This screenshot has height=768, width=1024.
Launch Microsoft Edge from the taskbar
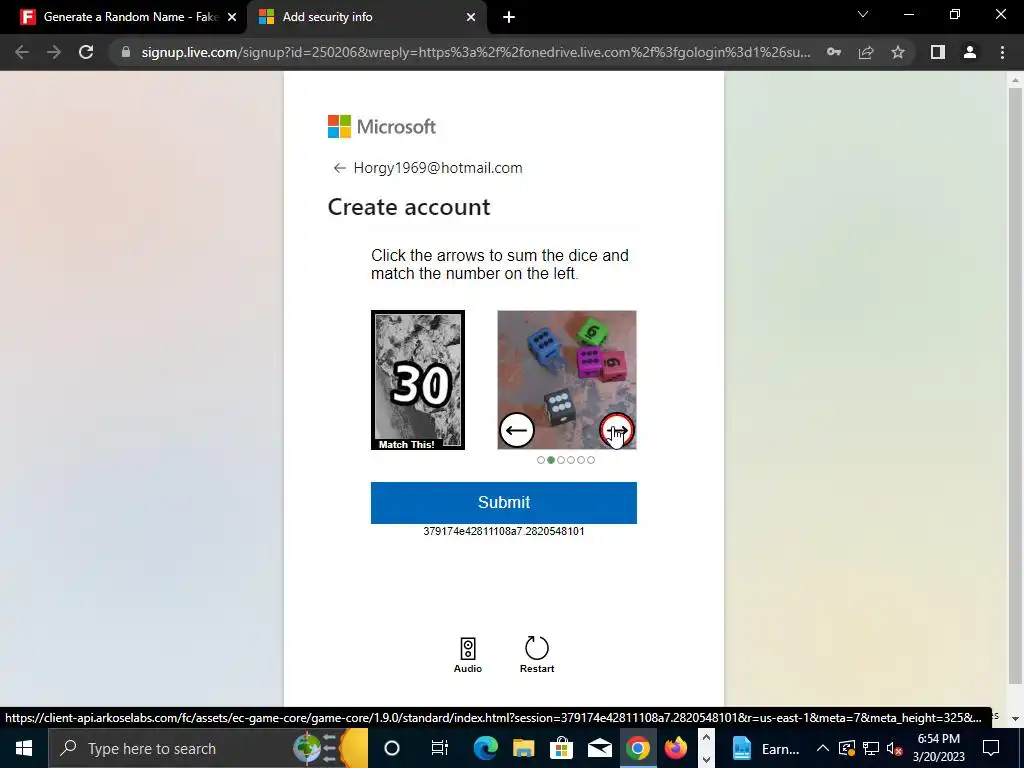[485, 748]
